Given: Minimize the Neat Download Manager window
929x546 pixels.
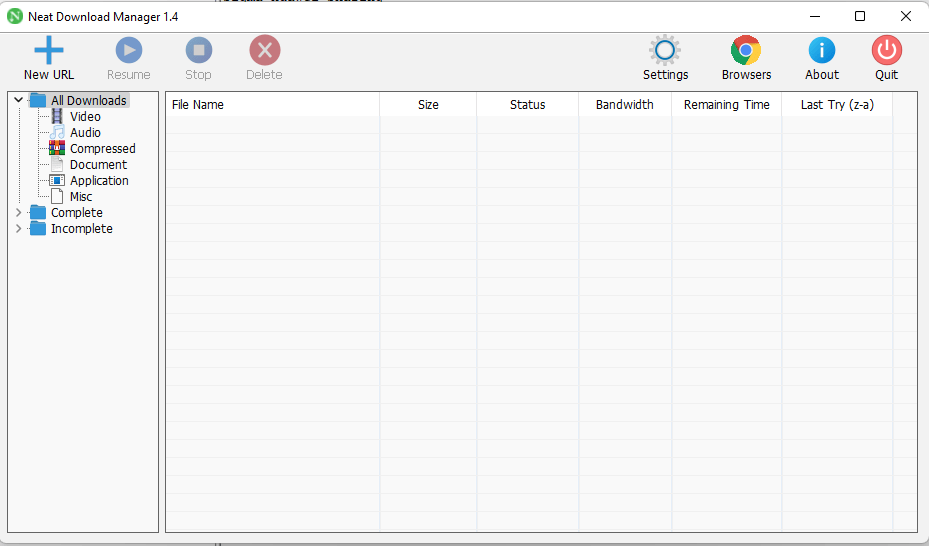Looking at the screenshot, I should [x=815, y=17].
